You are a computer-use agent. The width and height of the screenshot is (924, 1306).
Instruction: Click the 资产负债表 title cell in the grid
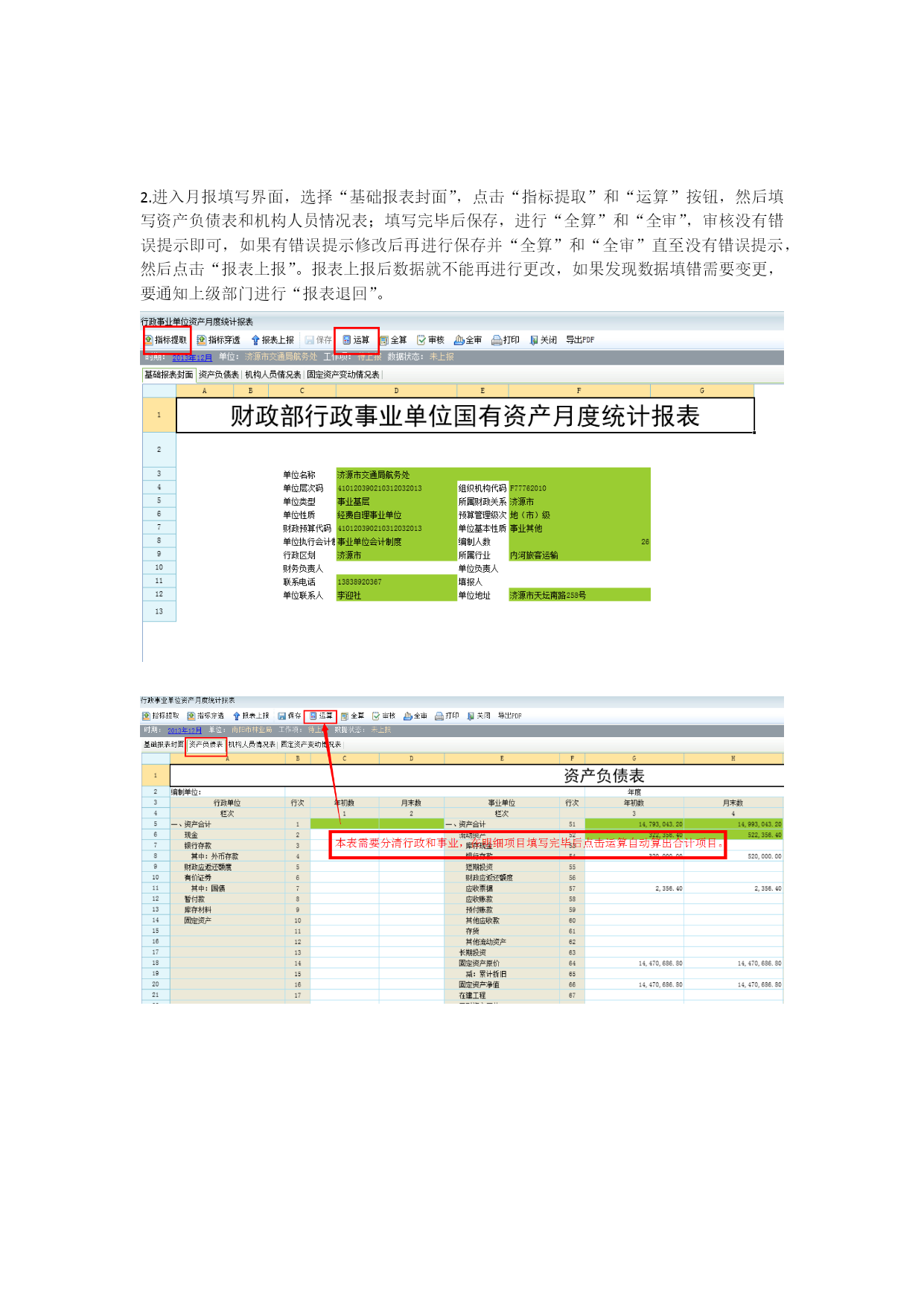click(x=477, y=776)
